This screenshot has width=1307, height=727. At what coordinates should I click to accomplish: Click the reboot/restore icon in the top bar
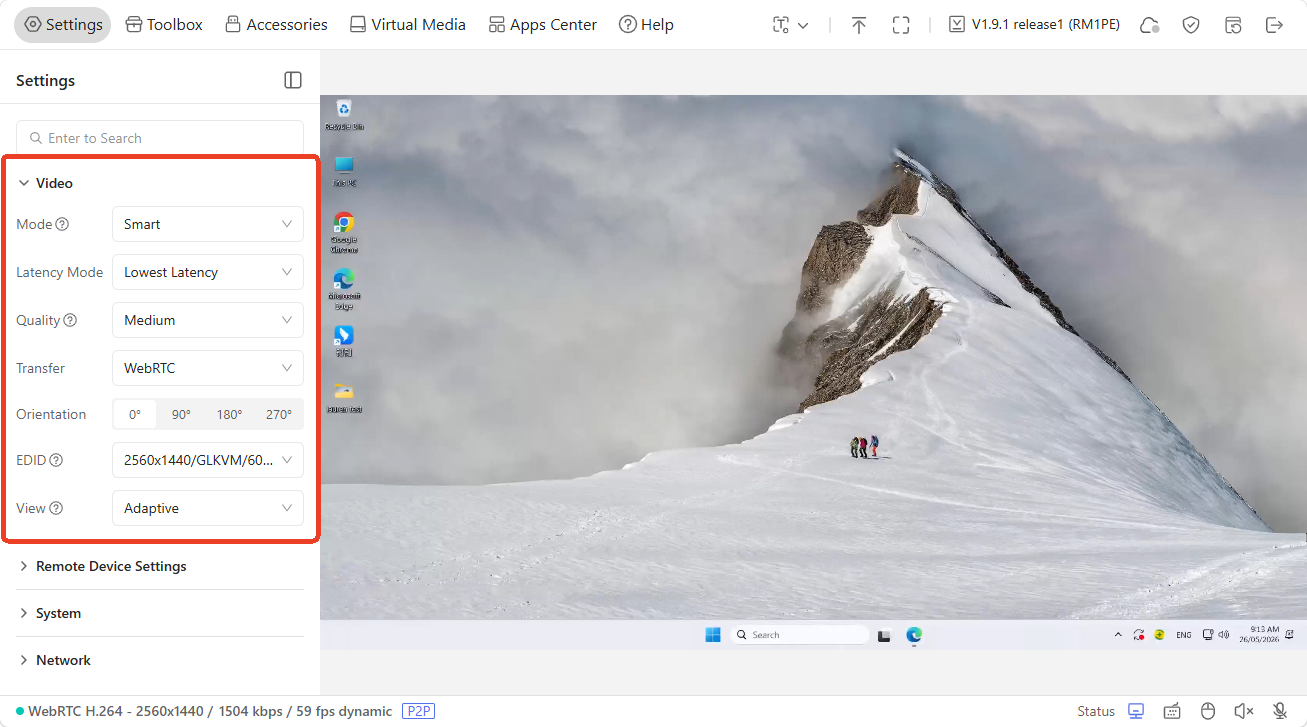(x=1233, y=25)
